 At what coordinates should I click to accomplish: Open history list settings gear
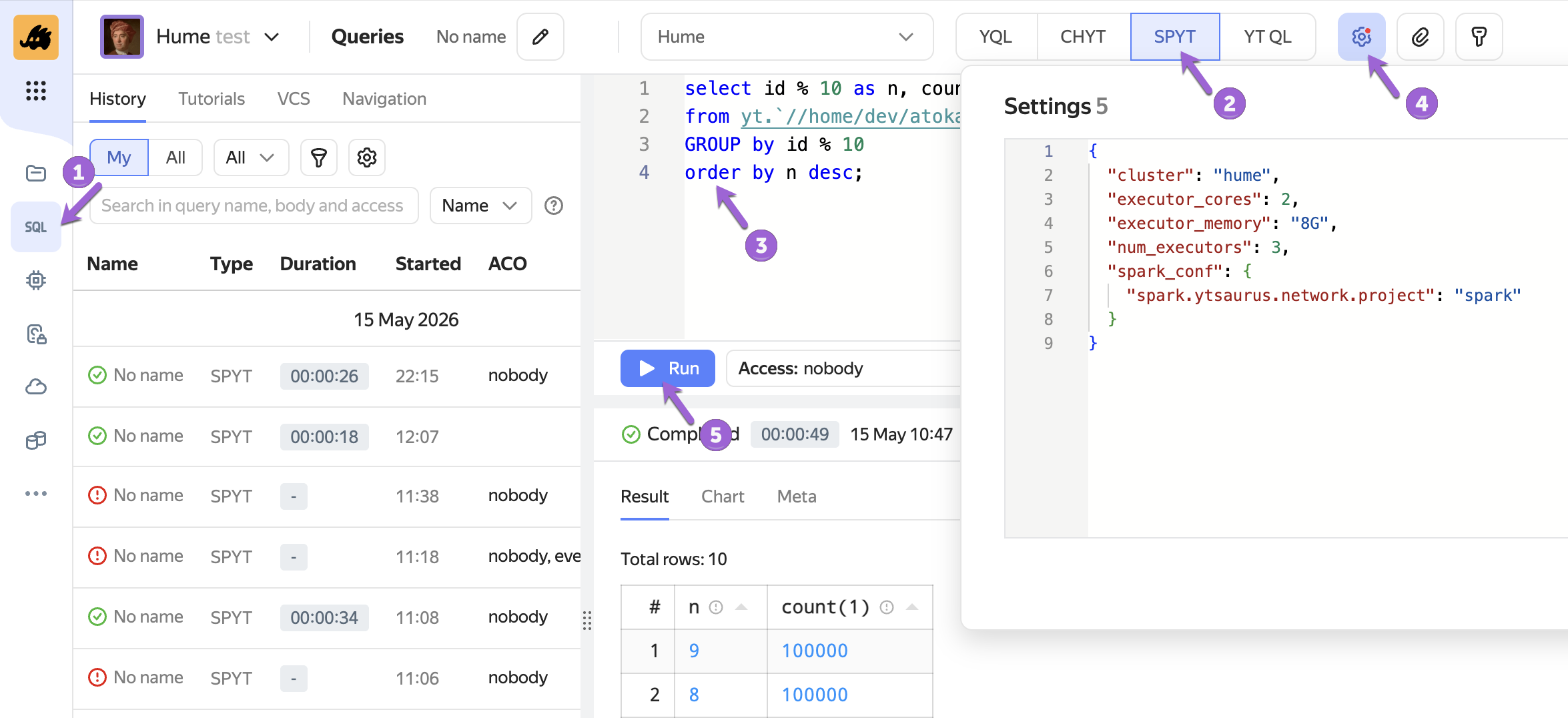[x=367, y=157]
